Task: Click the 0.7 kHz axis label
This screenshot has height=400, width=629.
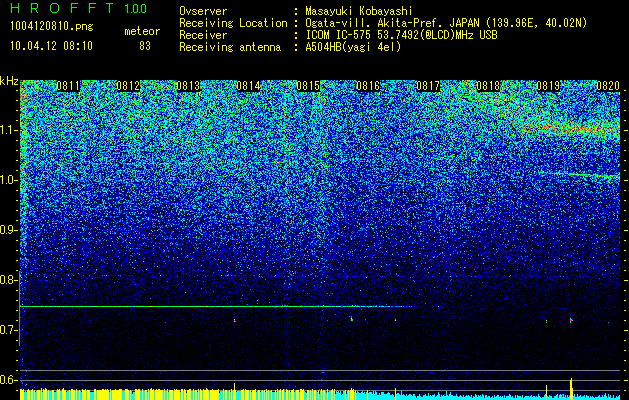Action: coord(8,330)
